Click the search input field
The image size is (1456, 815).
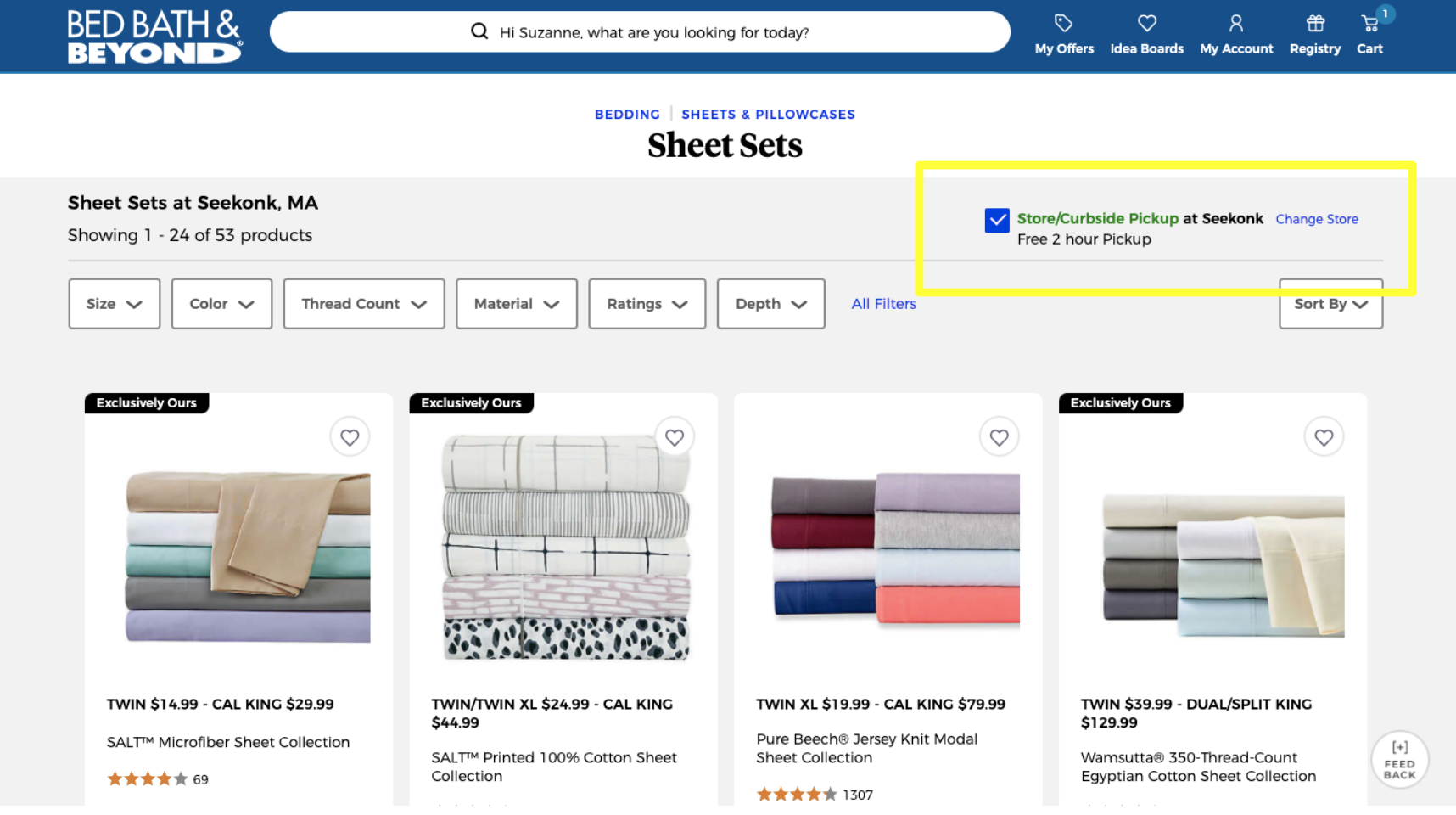[640, 31]
